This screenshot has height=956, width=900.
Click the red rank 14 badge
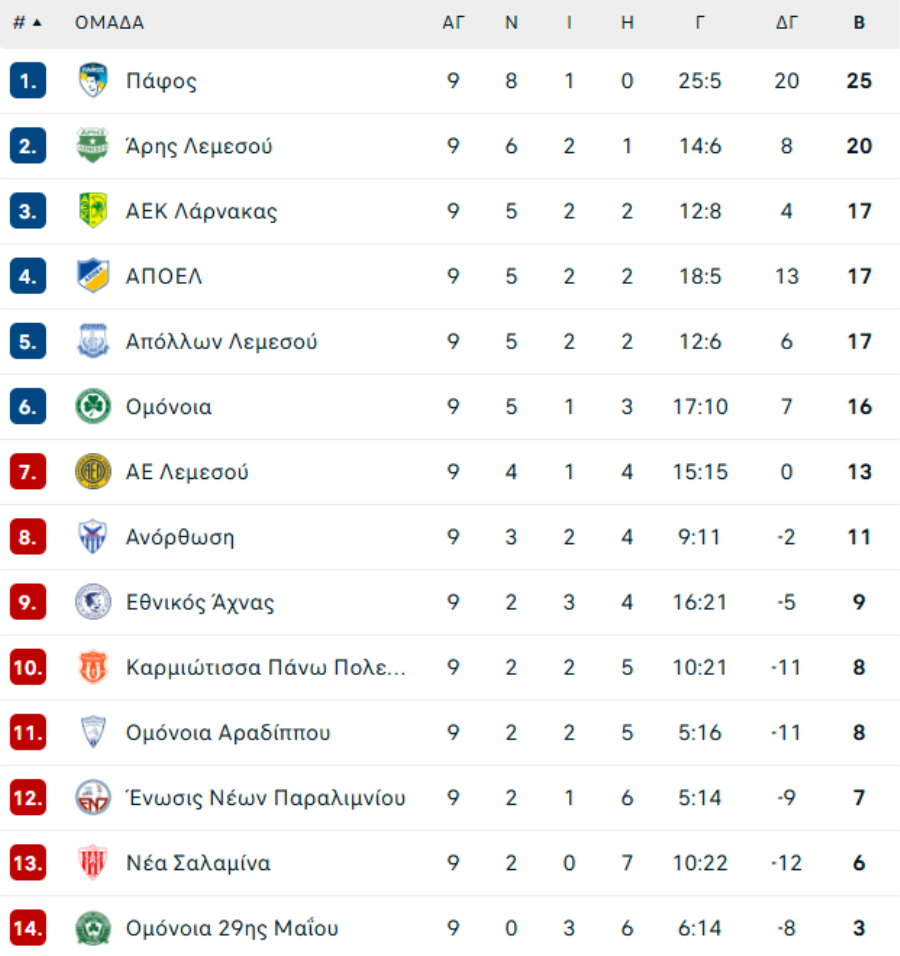(28, 928)
